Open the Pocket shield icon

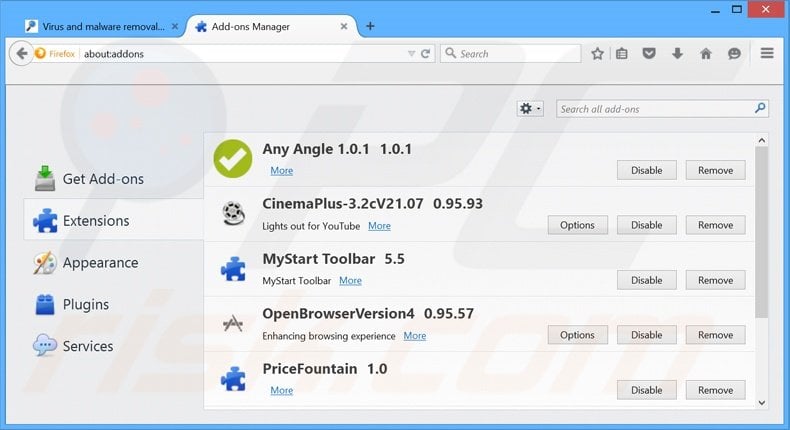(649, 53)
